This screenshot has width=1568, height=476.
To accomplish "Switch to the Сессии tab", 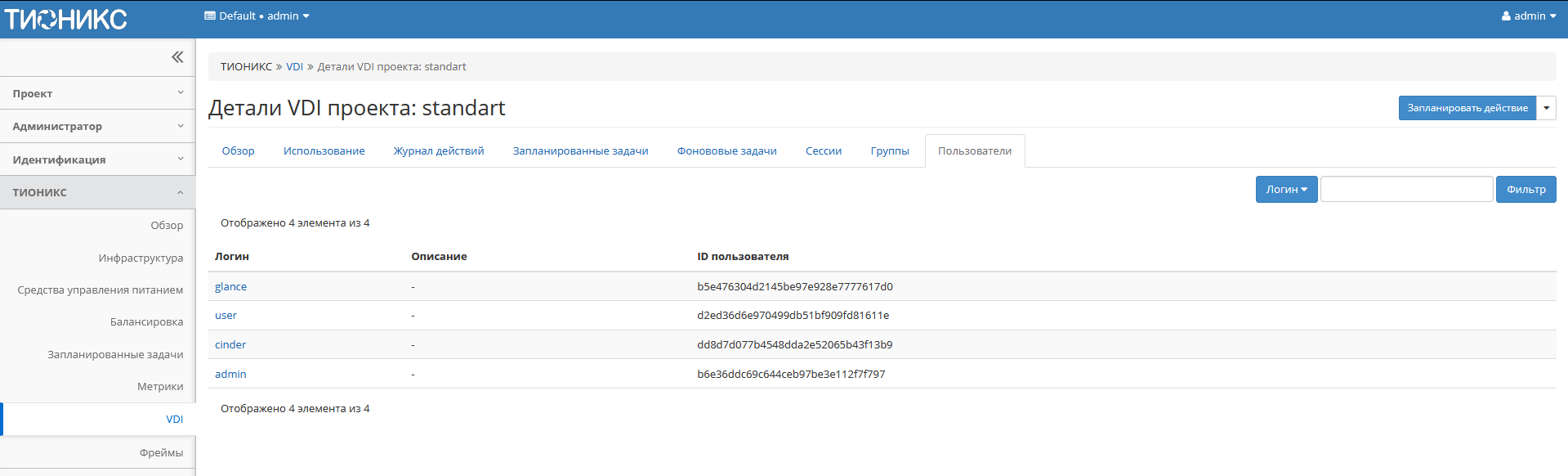I will (823, 151).
